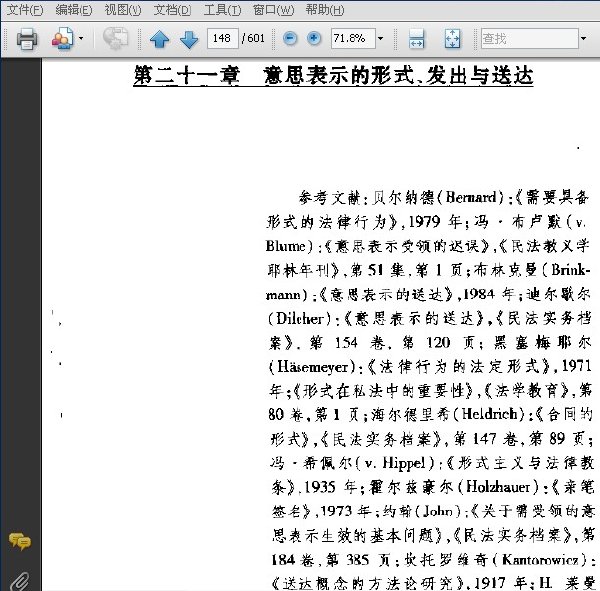Click the 查找 search field

click(x=529, y=38)
